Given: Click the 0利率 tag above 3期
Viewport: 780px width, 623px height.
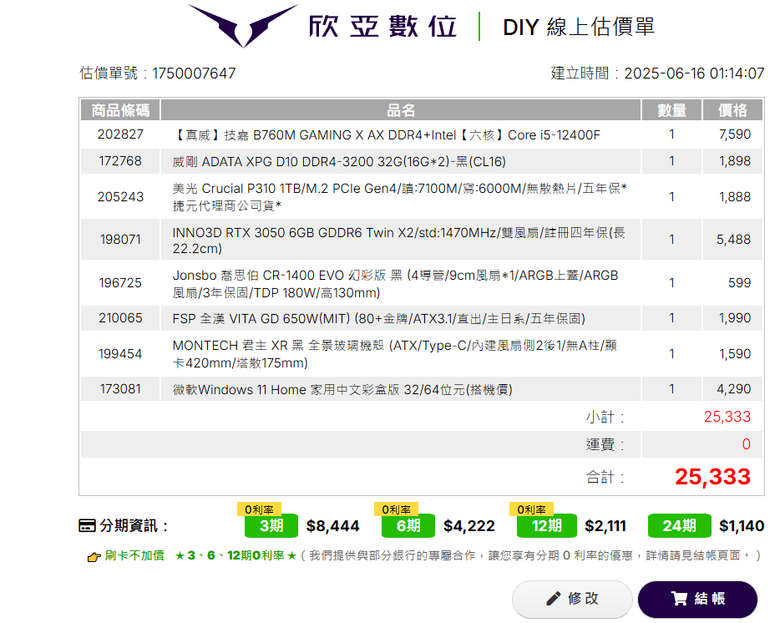Looking at the screenshot, I should [x=259, y=509].
